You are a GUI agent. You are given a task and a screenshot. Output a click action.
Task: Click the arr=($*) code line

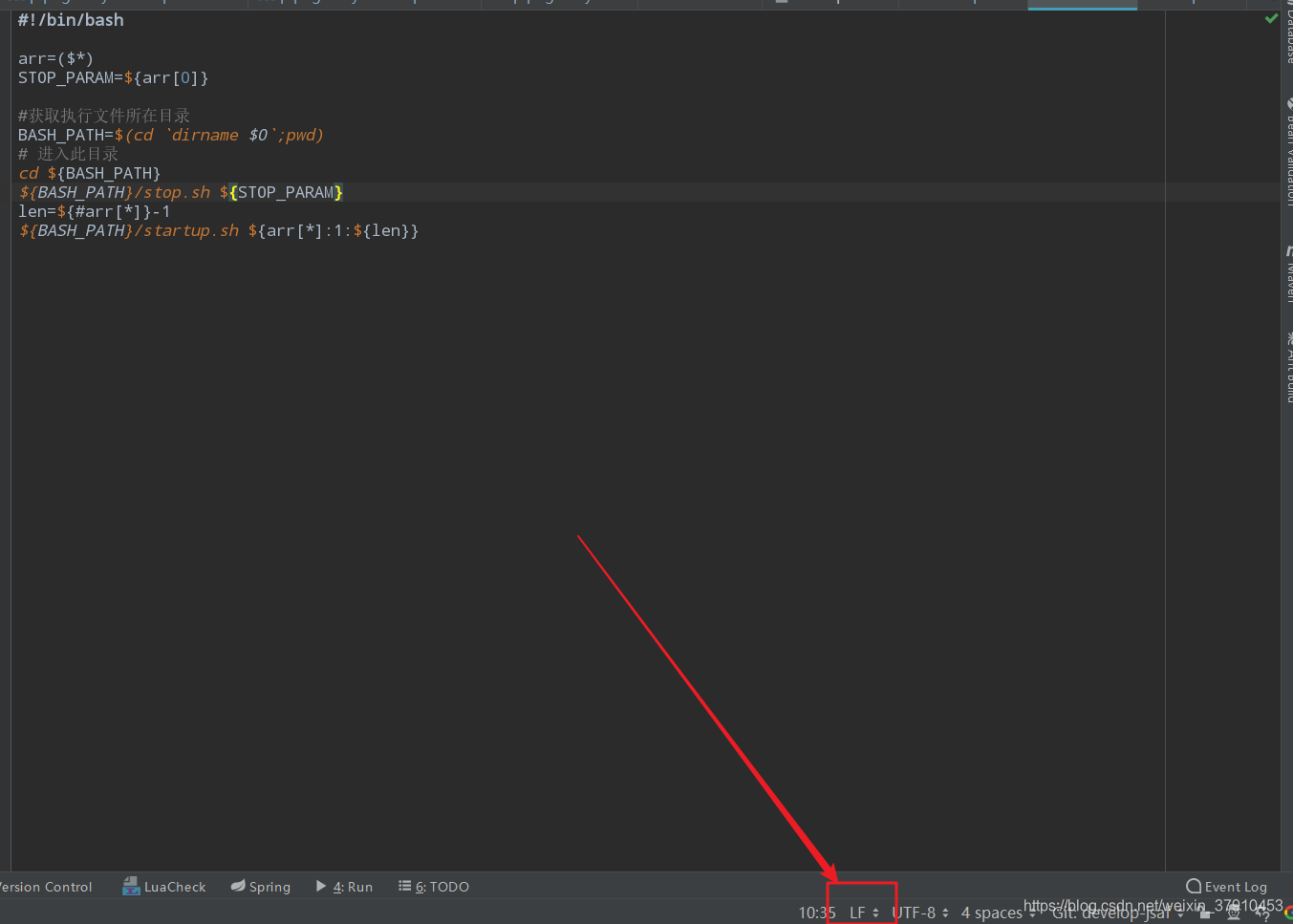click(55, 58)
